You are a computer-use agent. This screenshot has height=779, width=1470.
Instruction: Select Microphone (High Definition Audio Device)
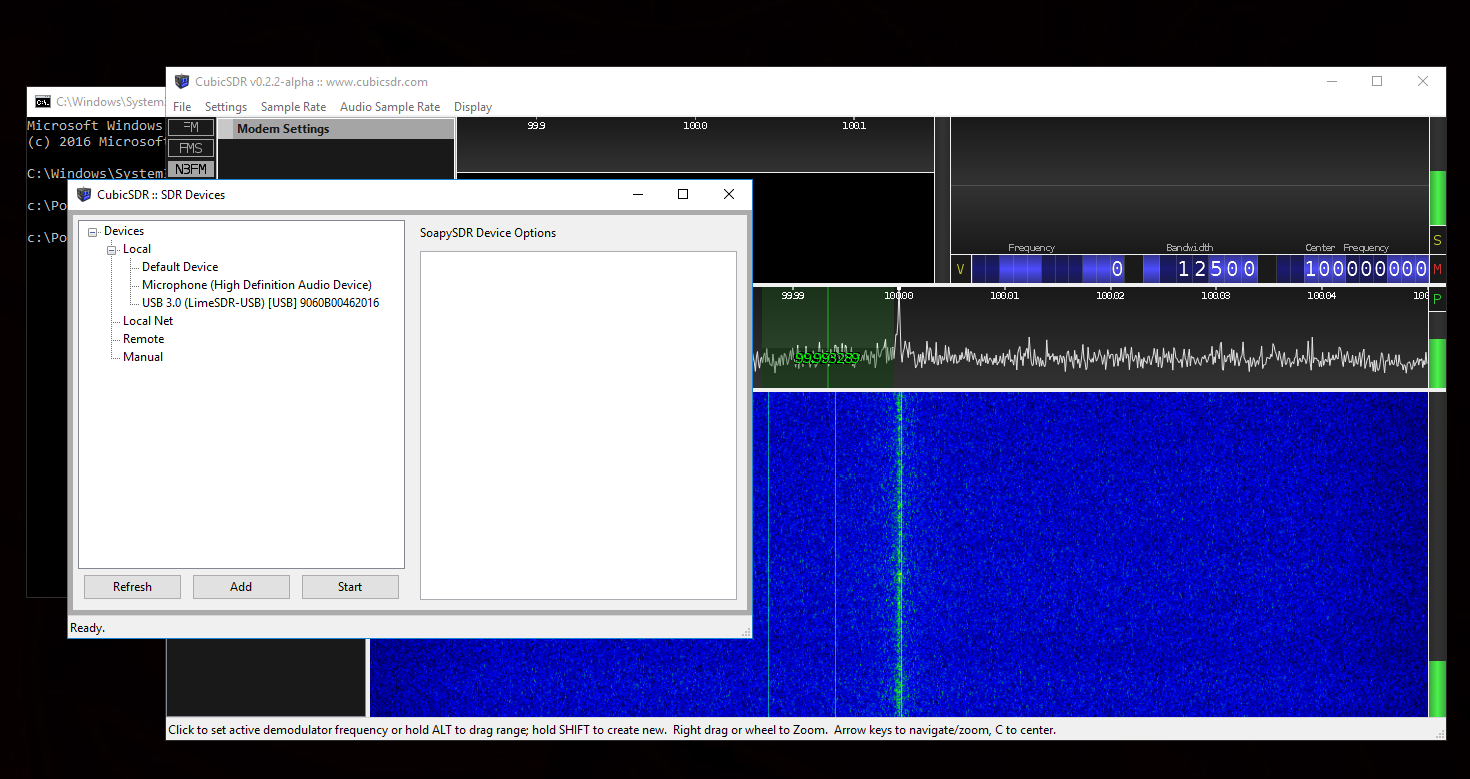tap(257, 285)
